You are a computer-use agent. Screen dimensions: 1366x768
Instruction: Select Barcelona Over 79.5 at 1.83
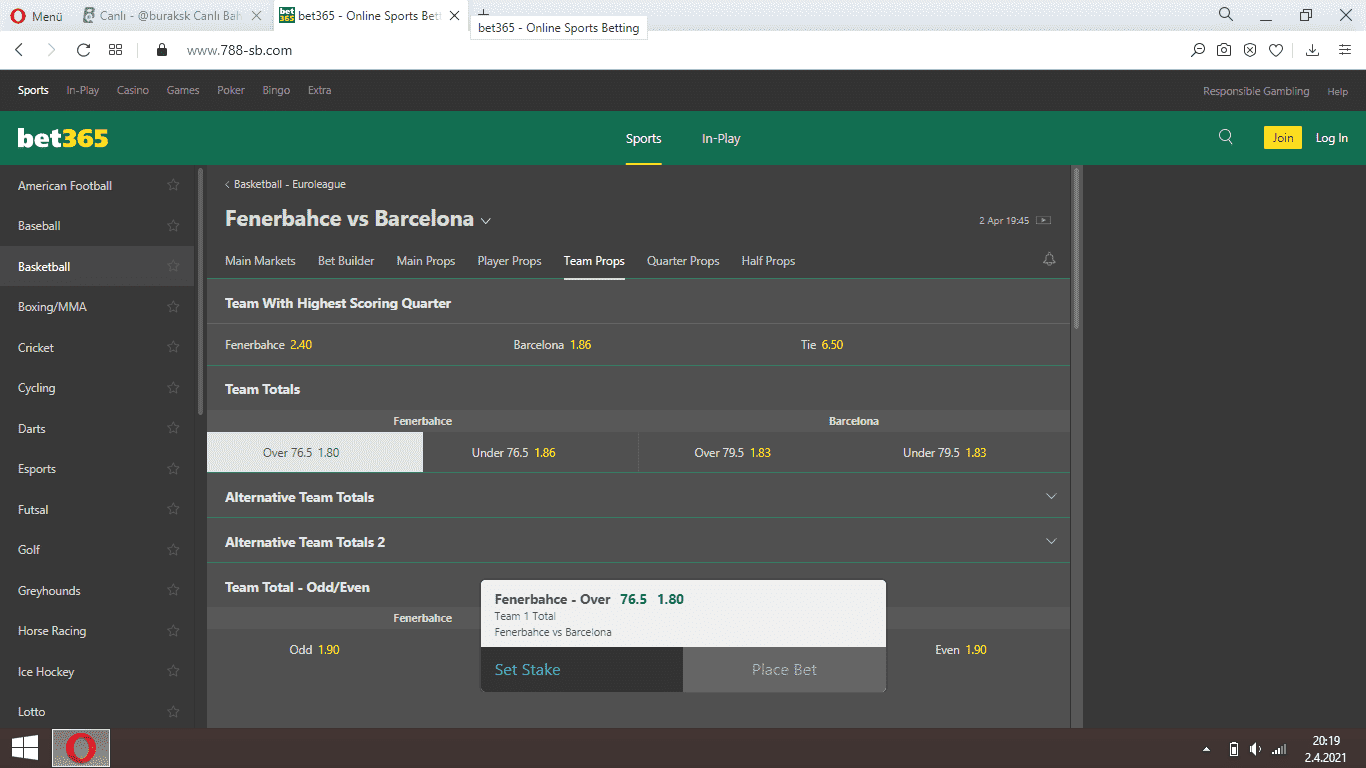(746, 452)
